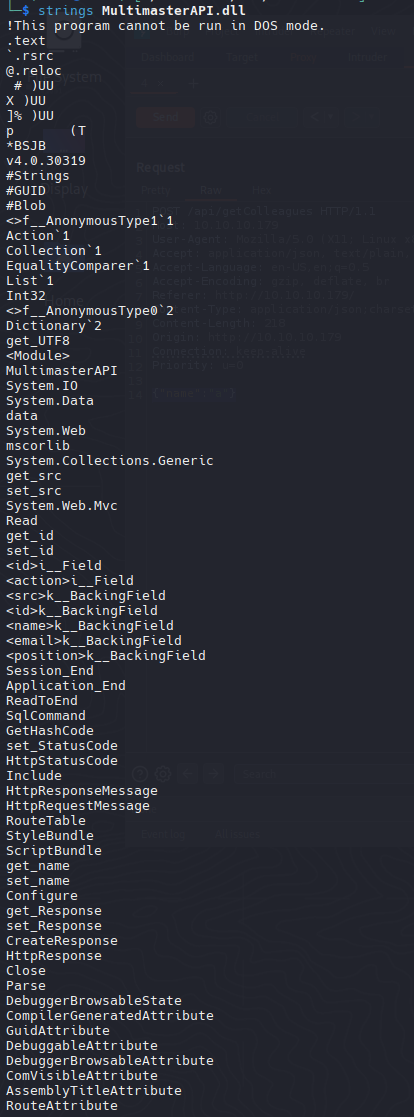Open the Event log panel
Image resolution: width=414 pixels, height=1117 pixels.
163,833
